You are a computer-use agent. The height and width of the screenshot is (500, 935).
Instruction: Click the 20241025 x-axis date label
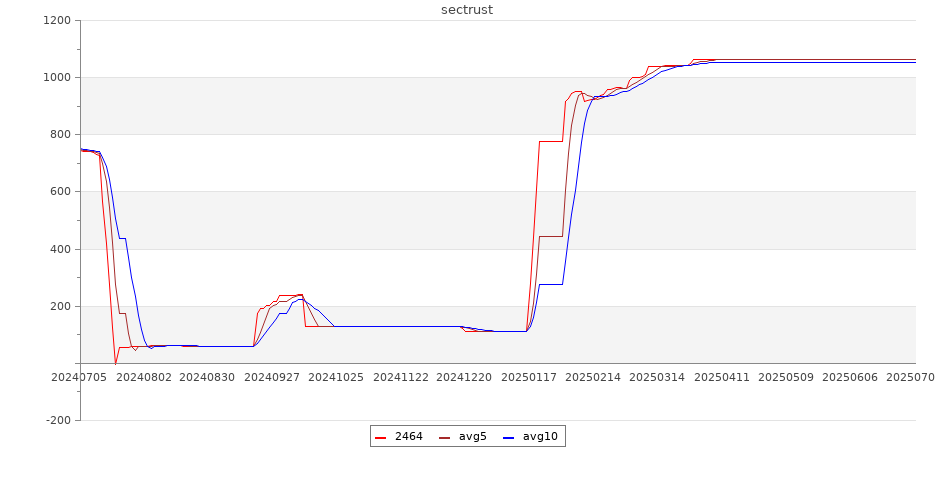click(336, 377)
